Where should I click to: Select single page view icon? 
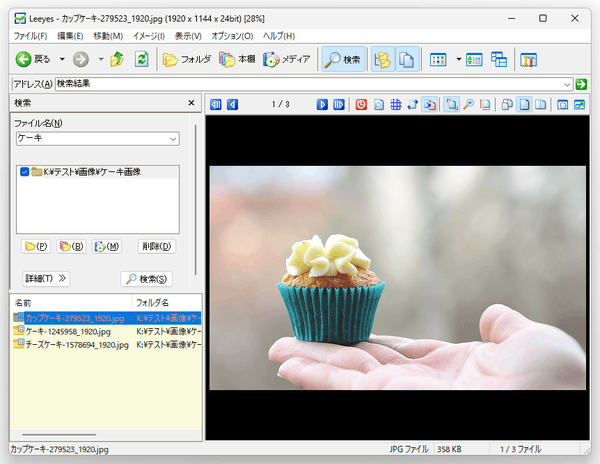coord(524,104)
